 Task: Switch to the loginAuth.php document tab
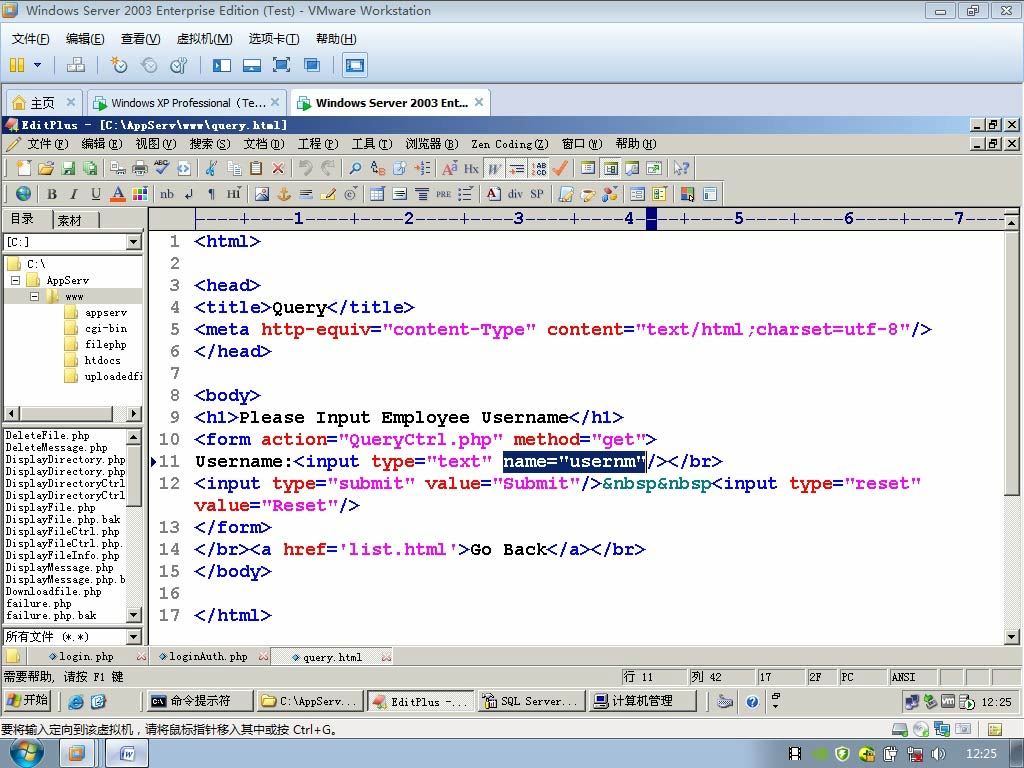tap(208, 656)
